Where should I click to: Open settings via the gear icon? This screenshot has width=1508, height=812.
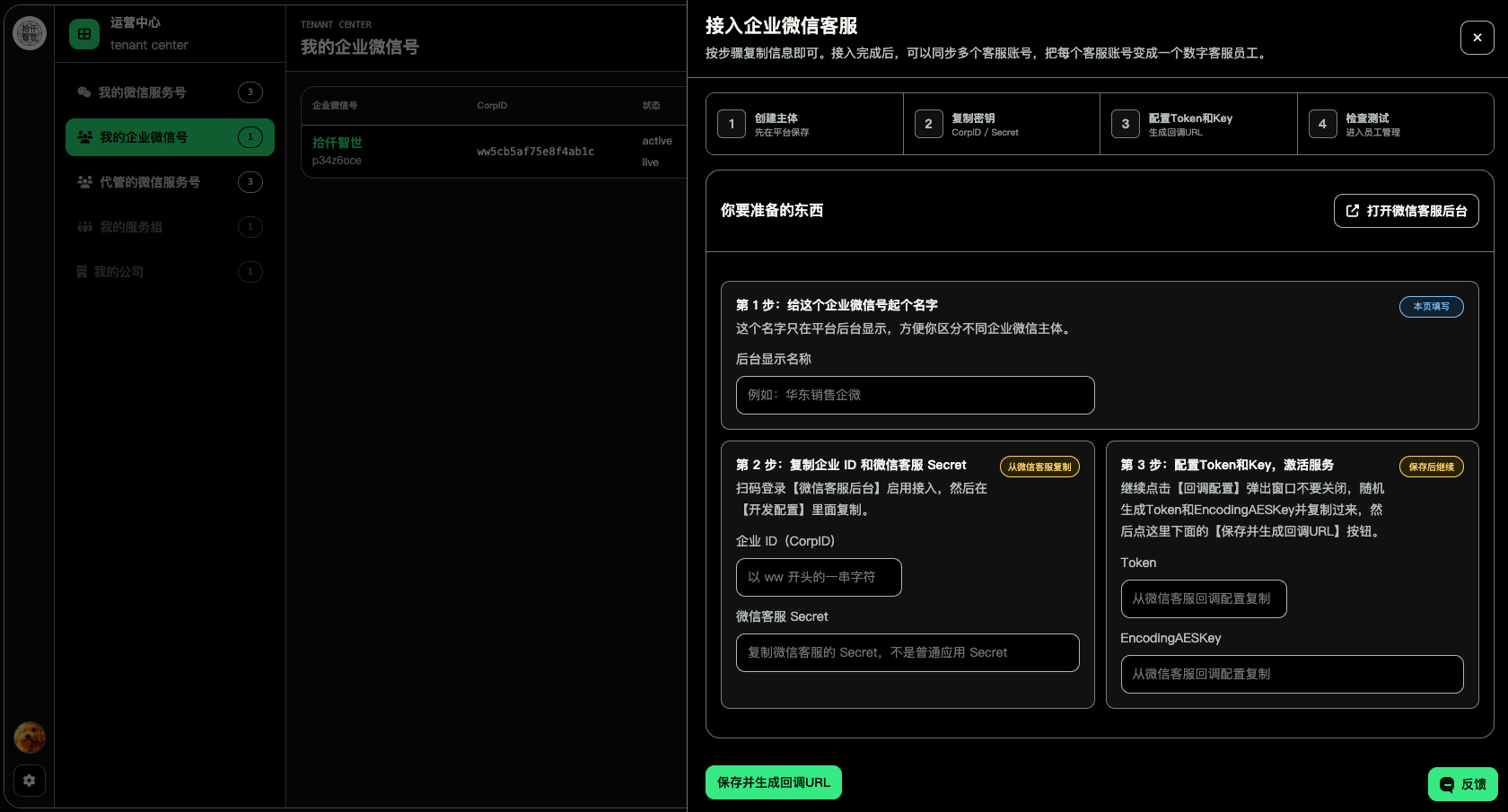pos(30,781)
